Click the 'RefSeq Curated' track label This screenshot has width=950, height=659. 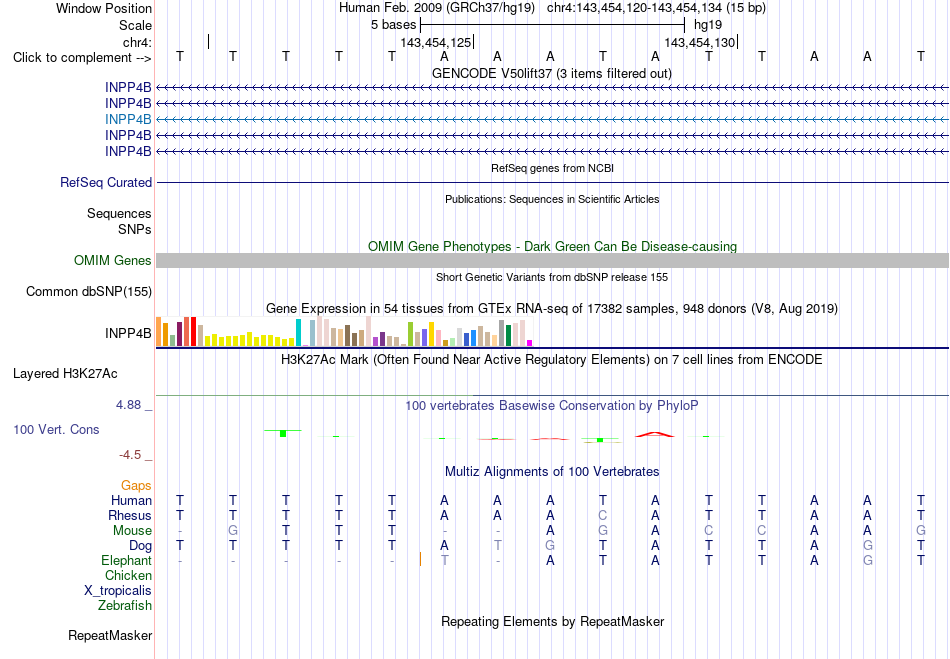[106, 182]
